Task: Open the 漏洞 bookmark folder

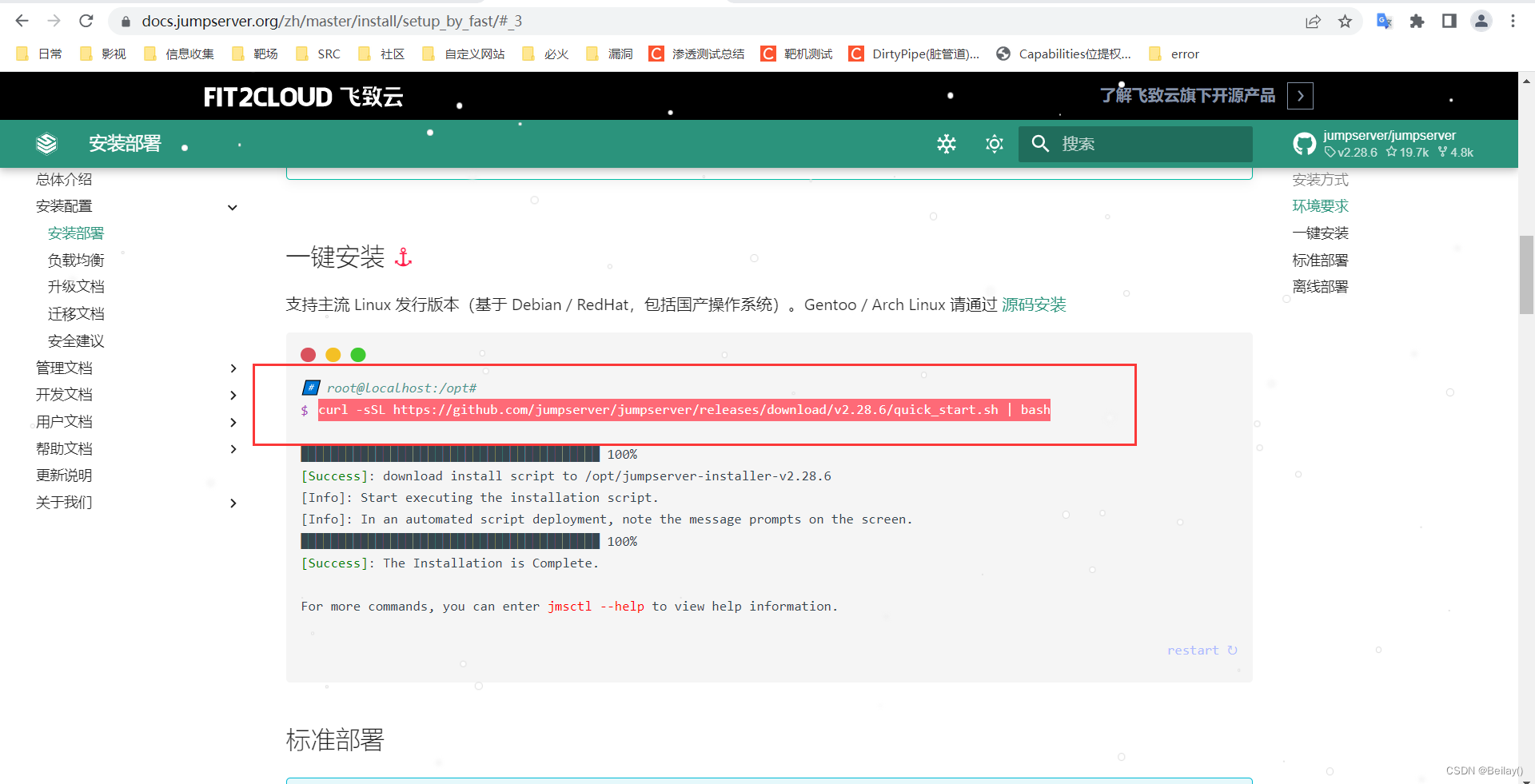Action: click(x=609, y=54)
